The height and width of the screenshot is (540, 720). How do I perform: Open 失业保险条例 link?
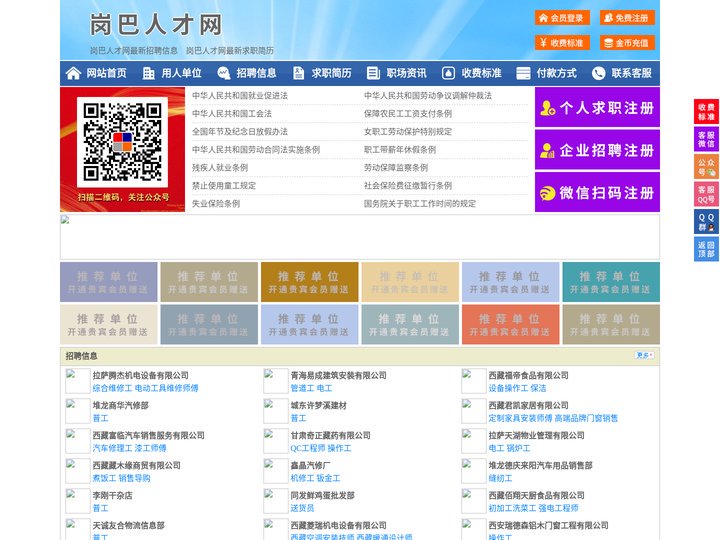pos(216,203)
